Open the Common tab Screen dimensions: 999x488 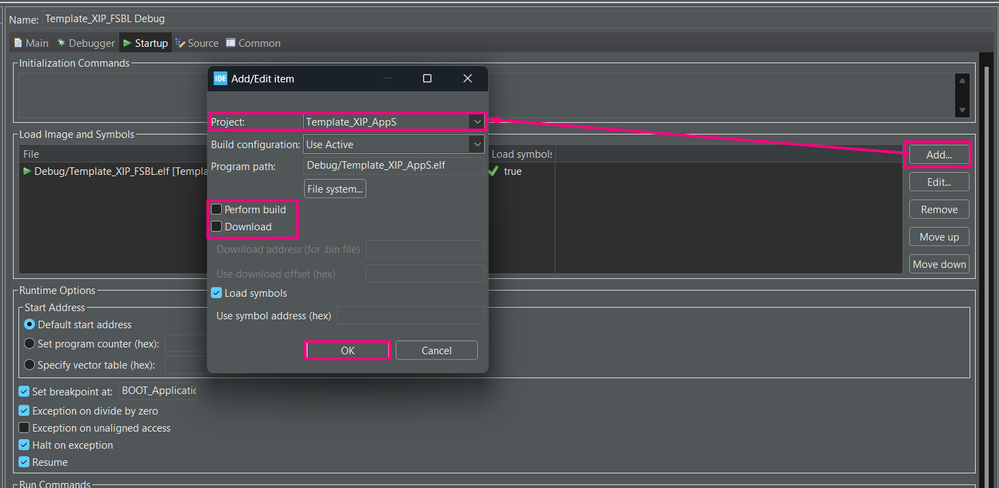pos(253,43)
